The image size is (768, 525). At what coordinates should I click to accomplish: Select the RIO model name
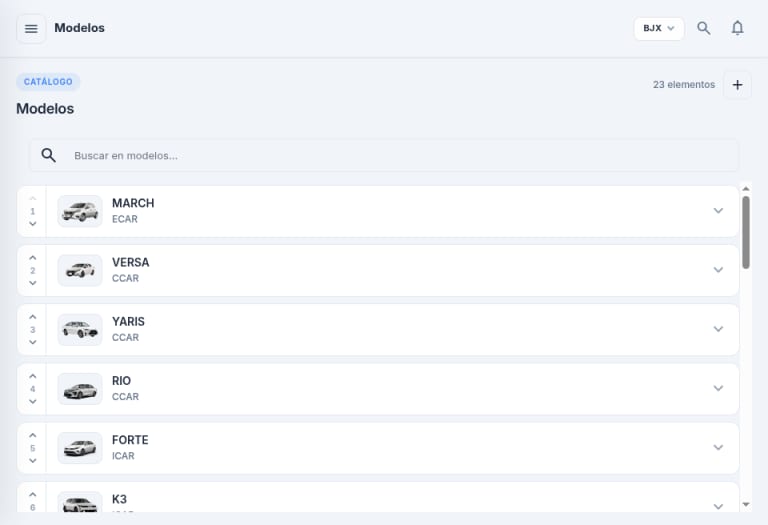click(x=121, y=381)
